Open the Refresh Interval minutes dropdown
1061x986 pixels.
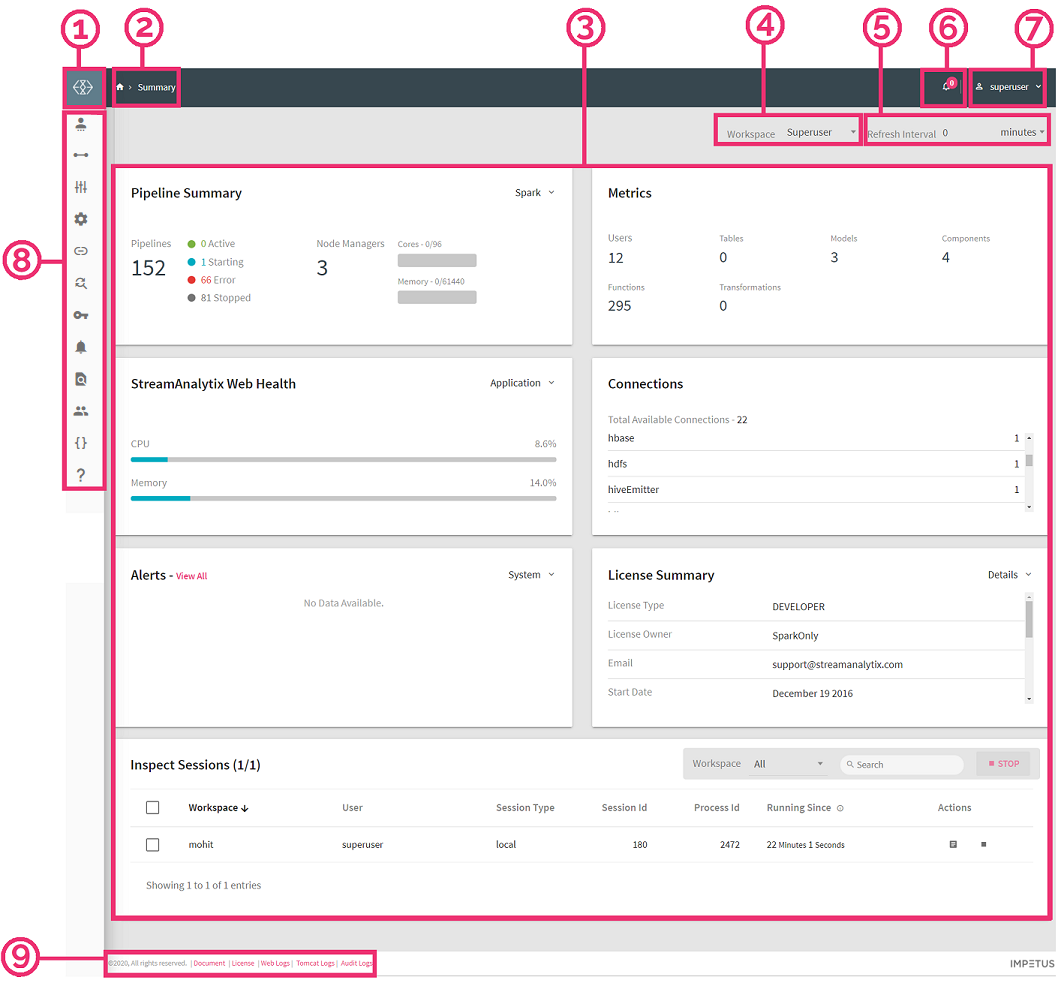pos(1022,133)
